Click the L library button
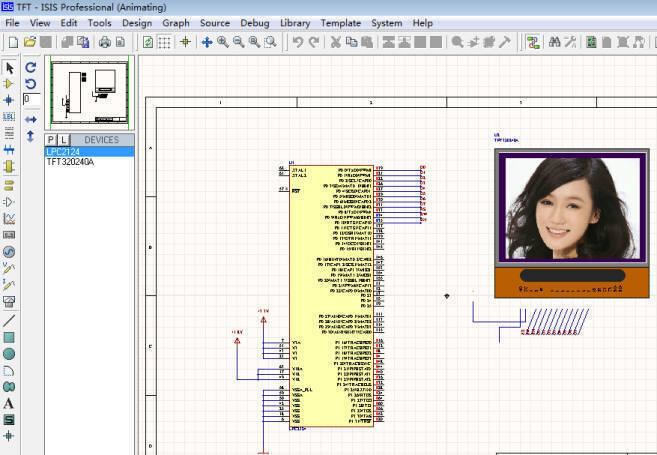 (63, 140)
